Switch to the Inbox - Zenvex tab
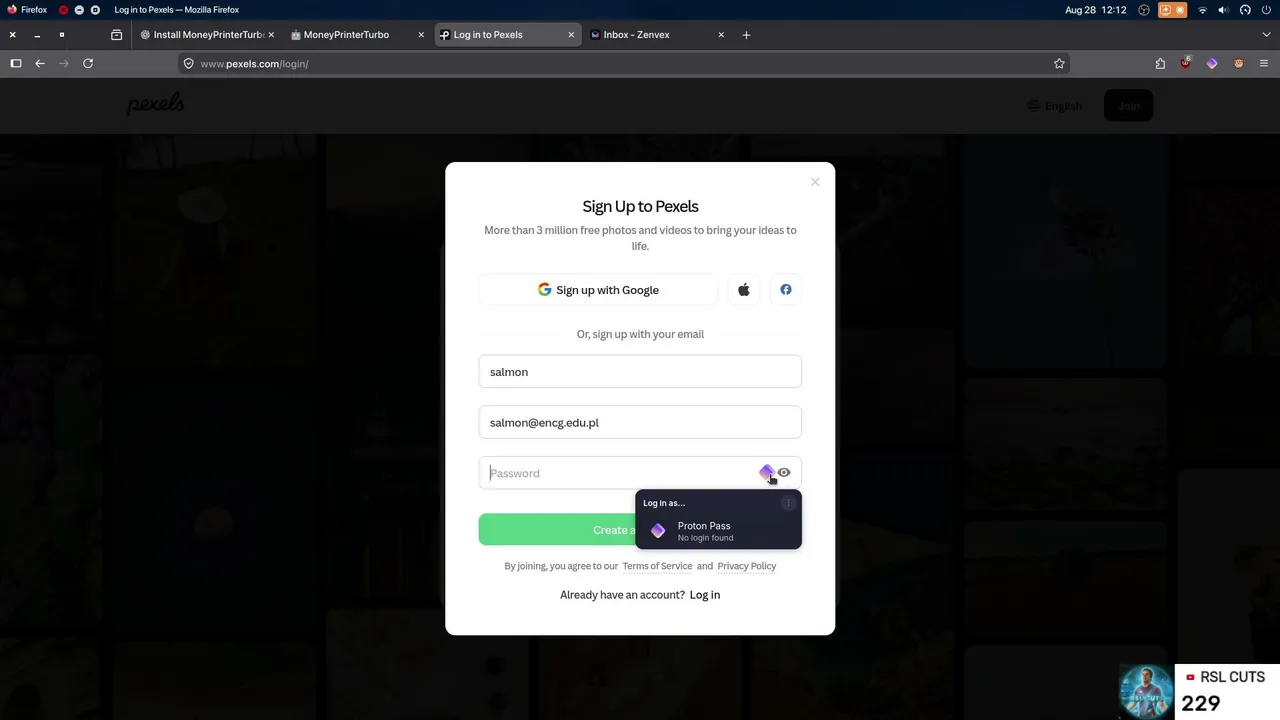Viewport: 1280px width, 720px height. (657, 35)
